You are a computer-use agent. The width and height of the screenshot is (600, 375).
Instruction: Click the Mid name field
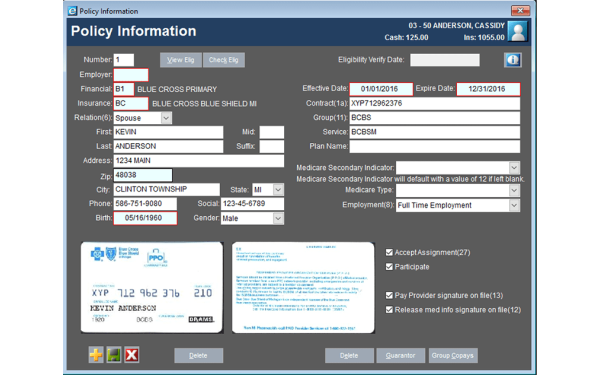(x=272, y=132)
